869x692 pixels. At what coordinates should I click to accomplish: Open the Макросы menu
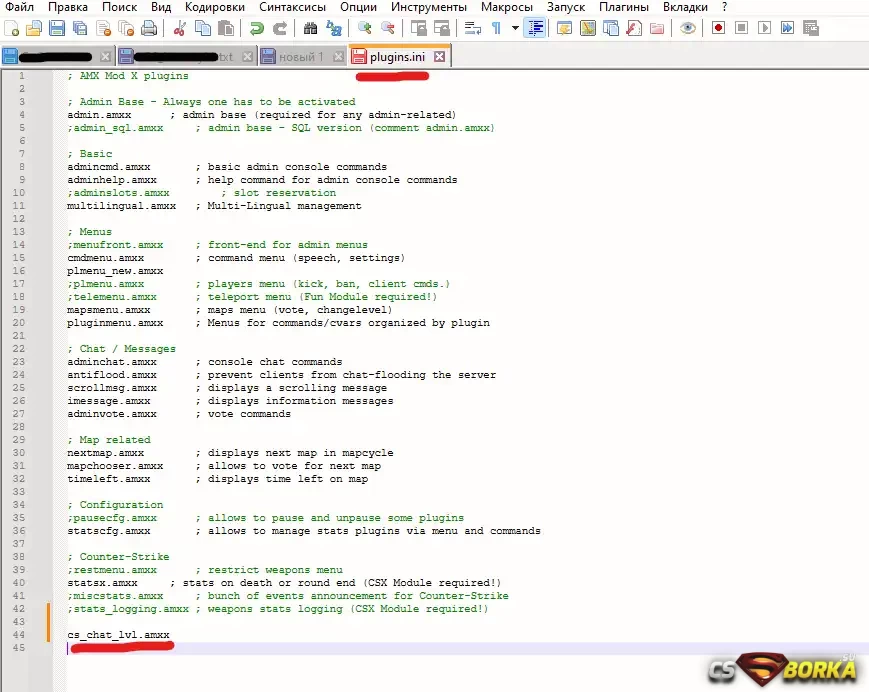(507, 7)
